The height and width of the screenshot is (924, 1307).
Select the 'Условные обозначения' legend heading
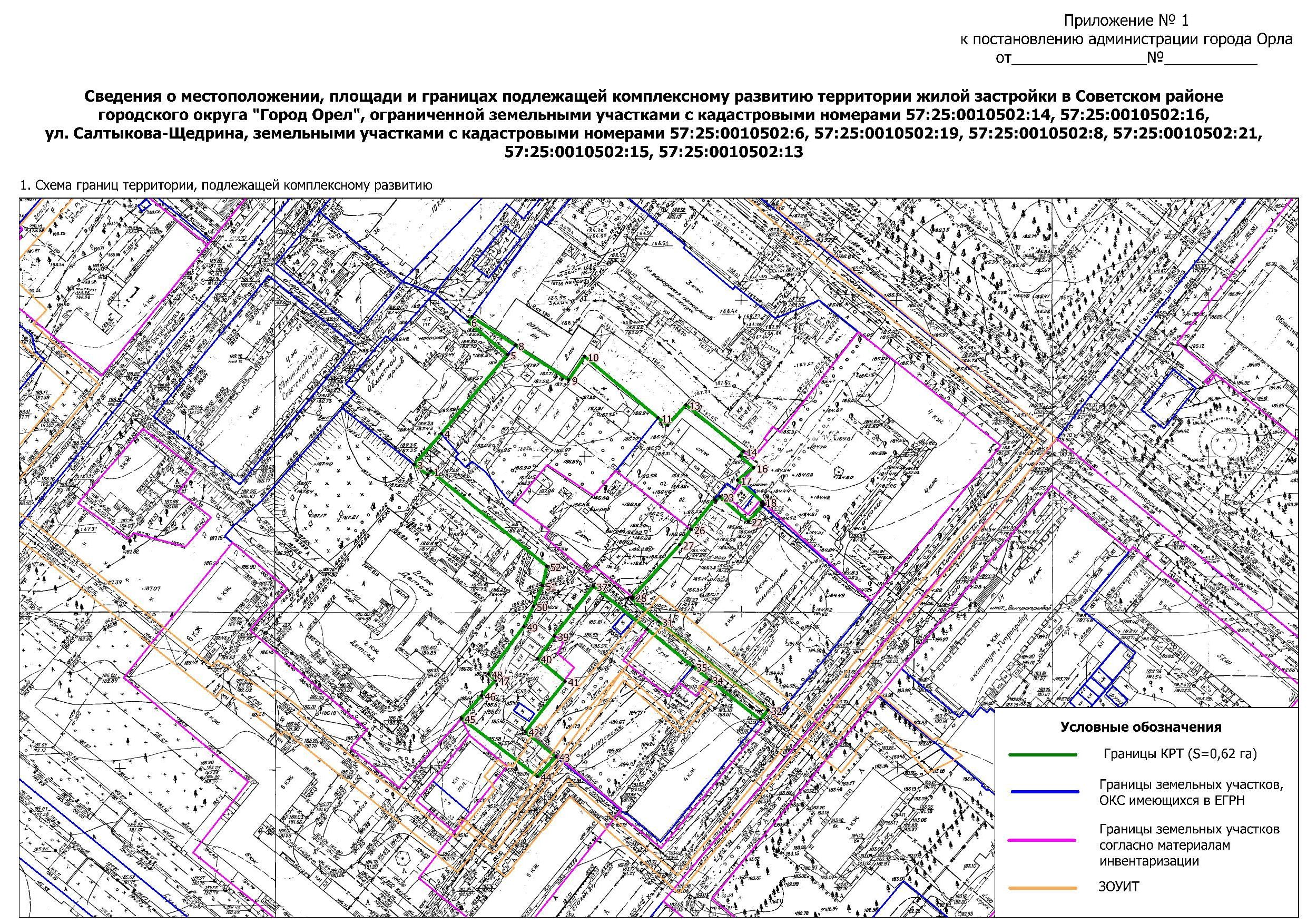click(x=1141, y=727)
